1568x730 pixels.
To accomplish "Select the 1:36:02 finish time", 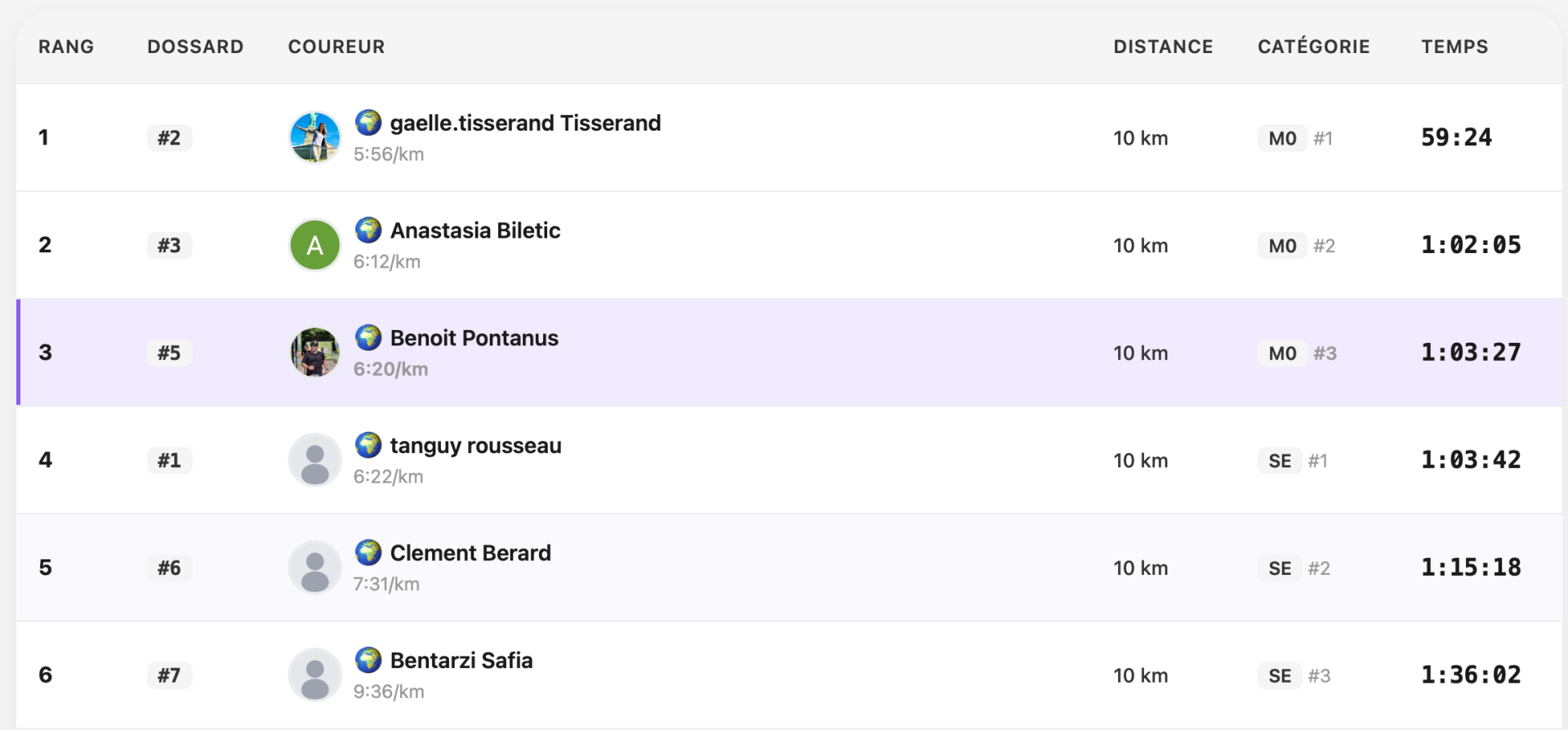I will (1471, 674).
